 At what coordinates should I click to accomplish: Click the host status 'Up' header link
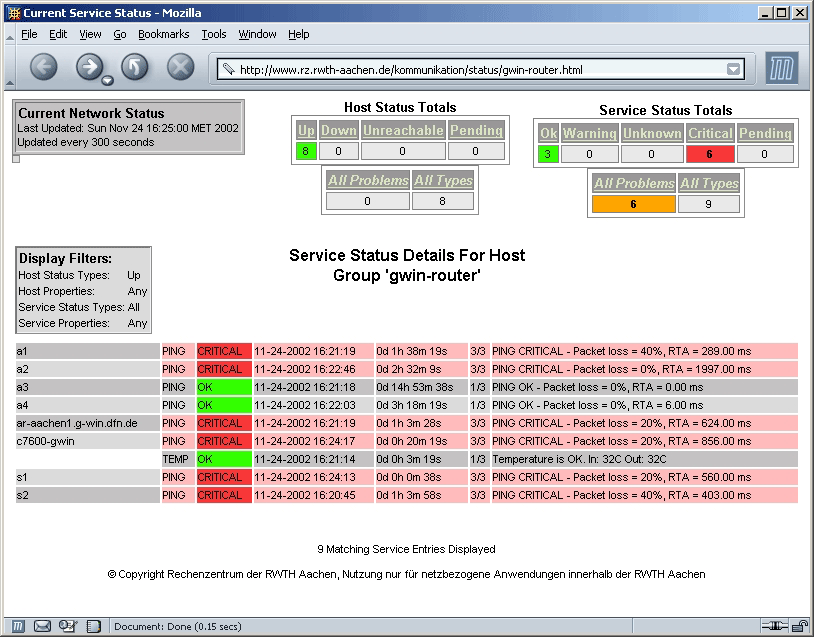coord(306,130)
